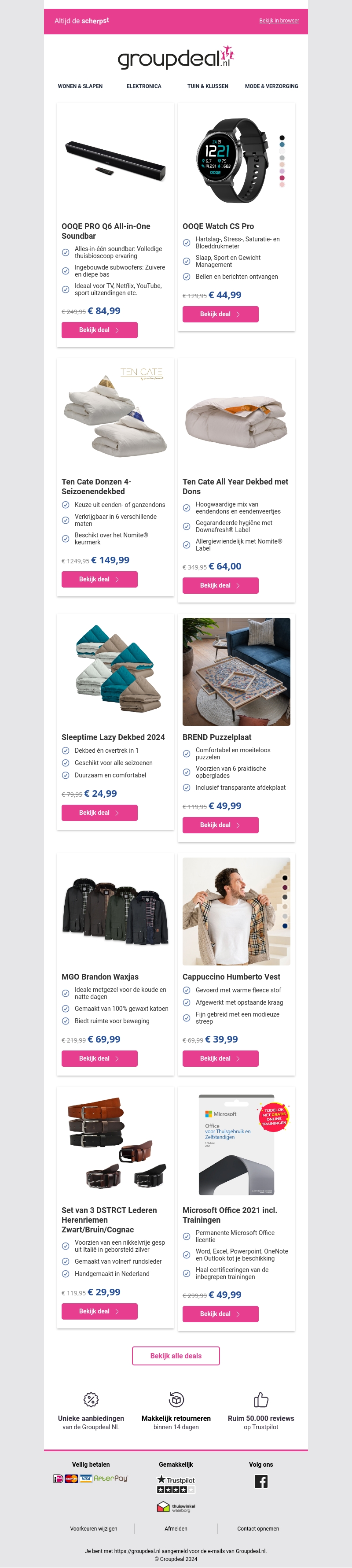The image size is (352, 1568).
Task: Click the Voorkeuren wijzigen link
Action: [x=94, y=1528]
